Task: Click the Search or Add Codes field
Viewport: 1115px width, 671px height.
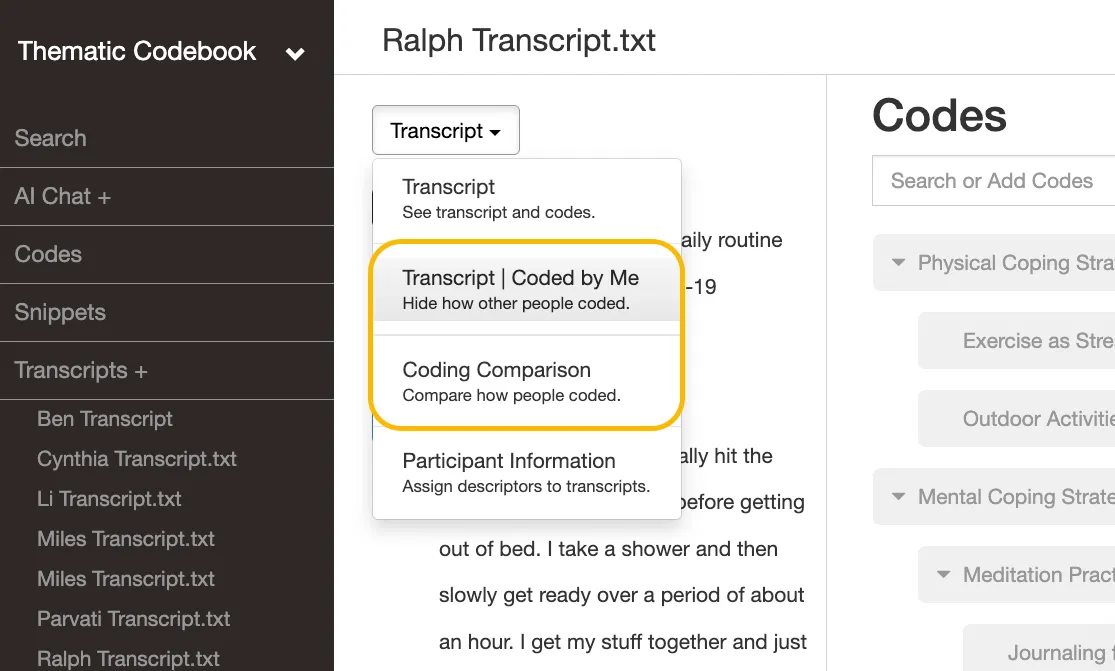Action: (x=993, y=181)
